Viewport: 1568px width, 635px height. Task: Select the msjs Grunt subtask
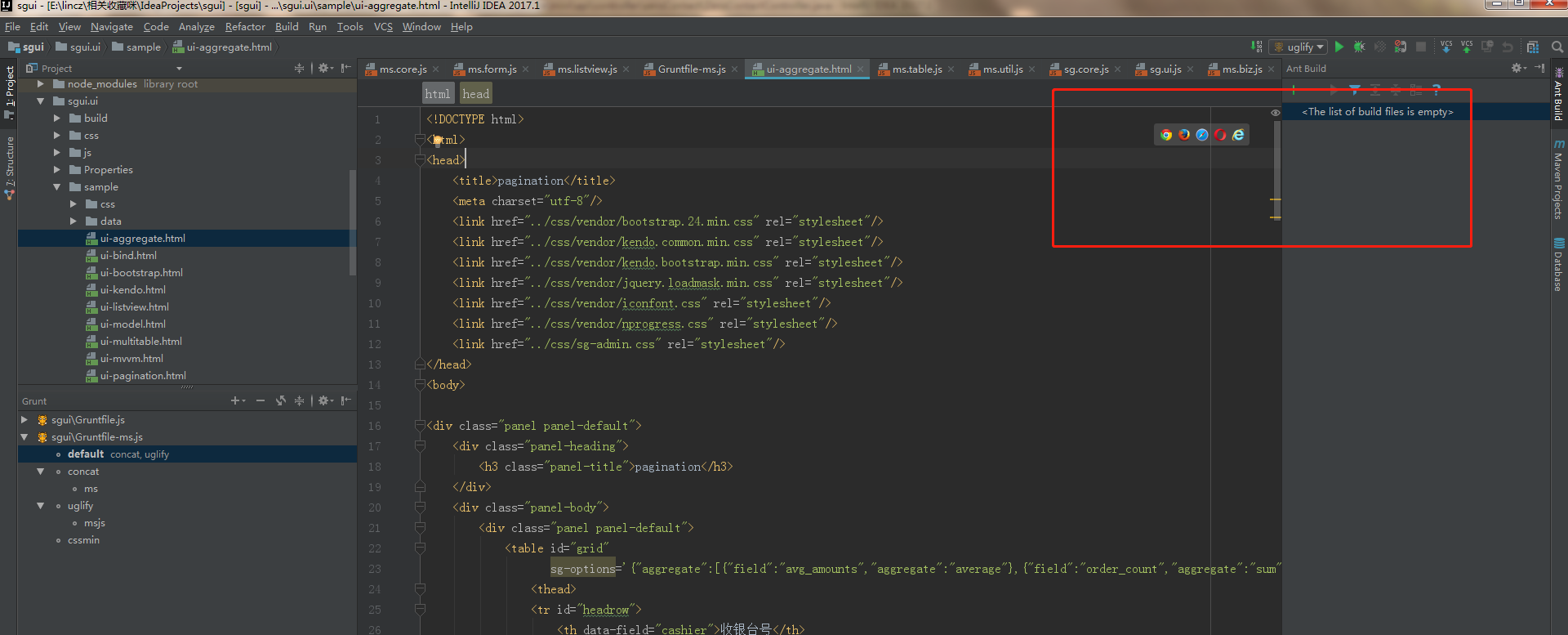(94, 523)
